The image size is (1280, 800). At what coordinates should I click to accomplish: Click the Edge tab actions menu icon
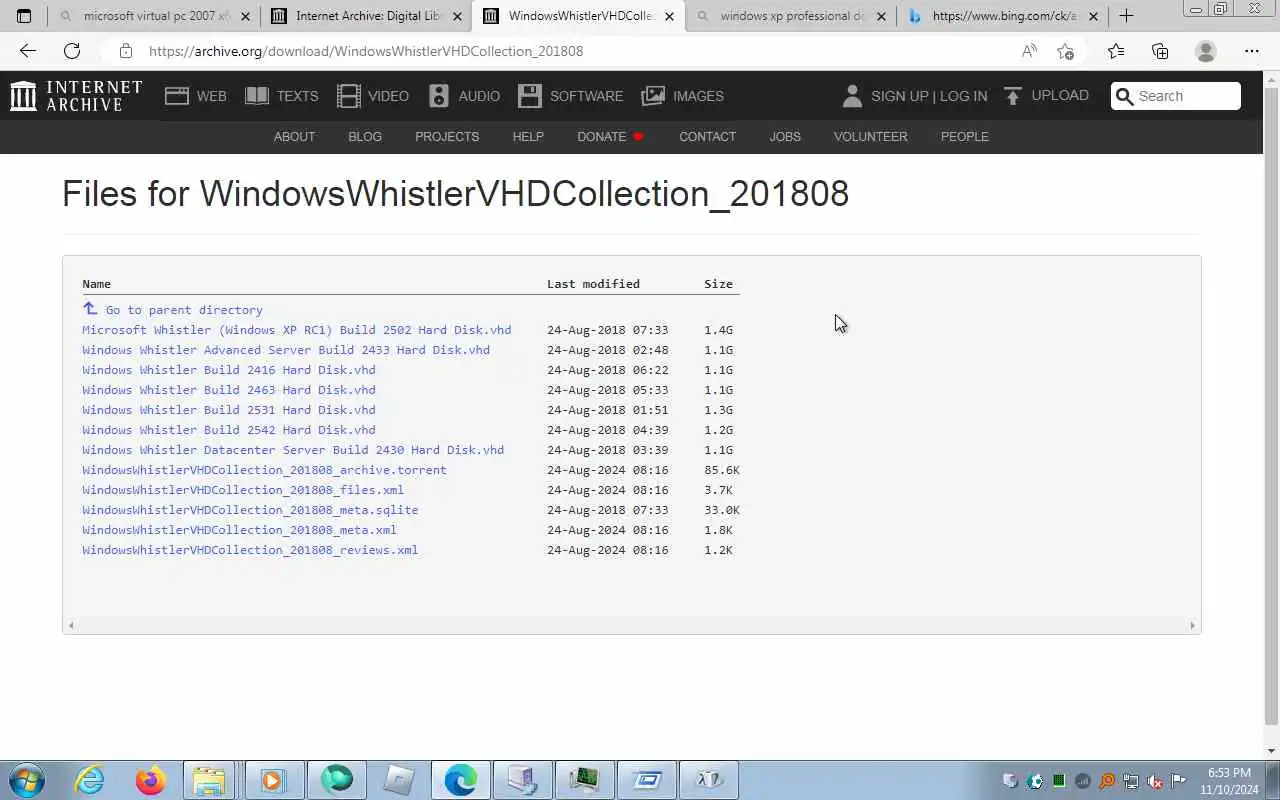pyautogui.click(x=24, y=16)
